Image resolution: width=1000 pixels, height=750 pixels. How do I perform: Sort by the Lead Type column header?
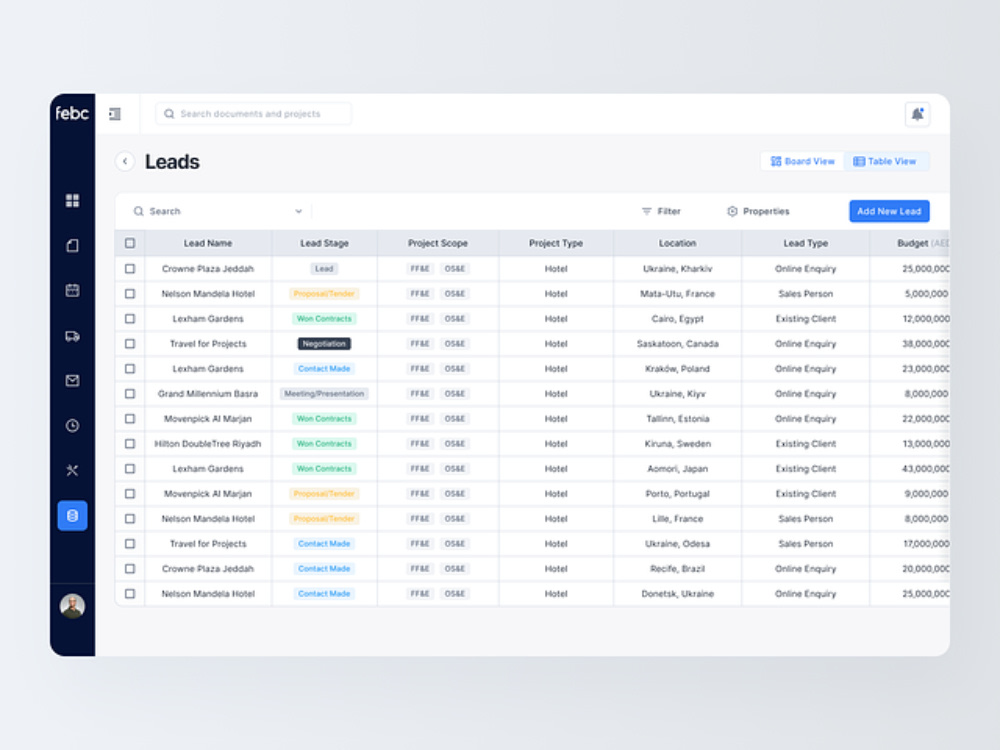(805, 243)
